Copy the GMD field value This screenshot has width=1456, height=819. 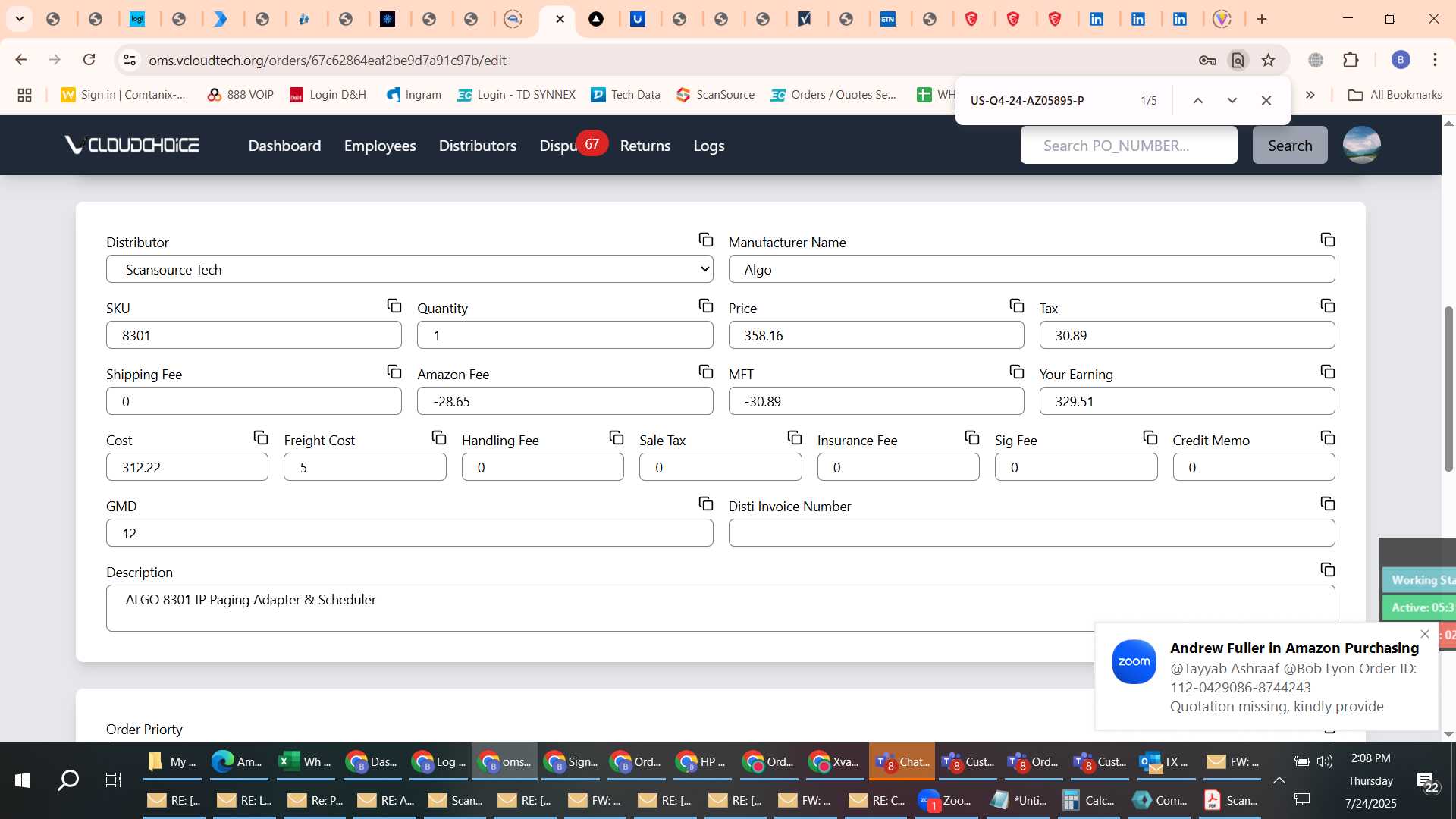pyautogui.click(x=705, y=504)
